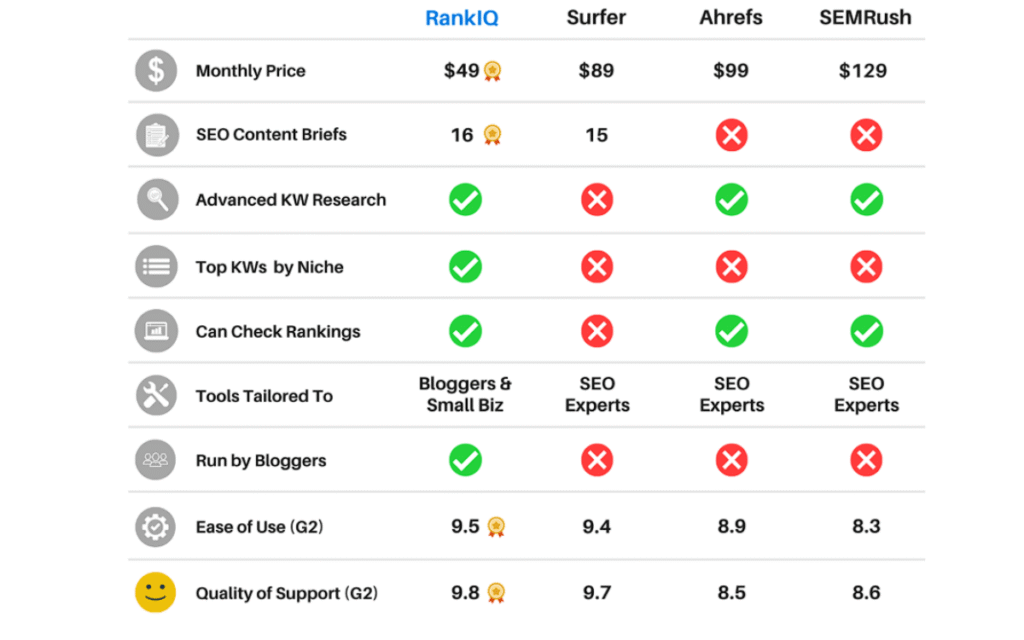Click Ahrefs' $99 monthly price
This screenshot has width=1024, height=640.
point(731,71)
